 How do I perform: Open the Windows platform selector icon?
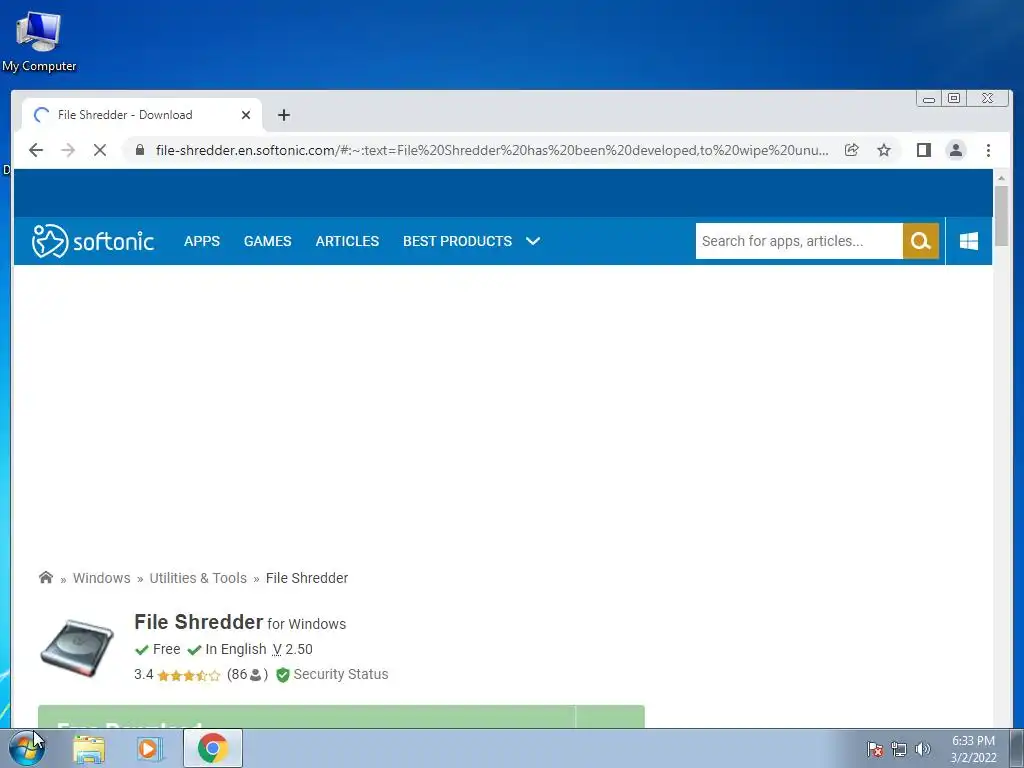tap(969, 241)
